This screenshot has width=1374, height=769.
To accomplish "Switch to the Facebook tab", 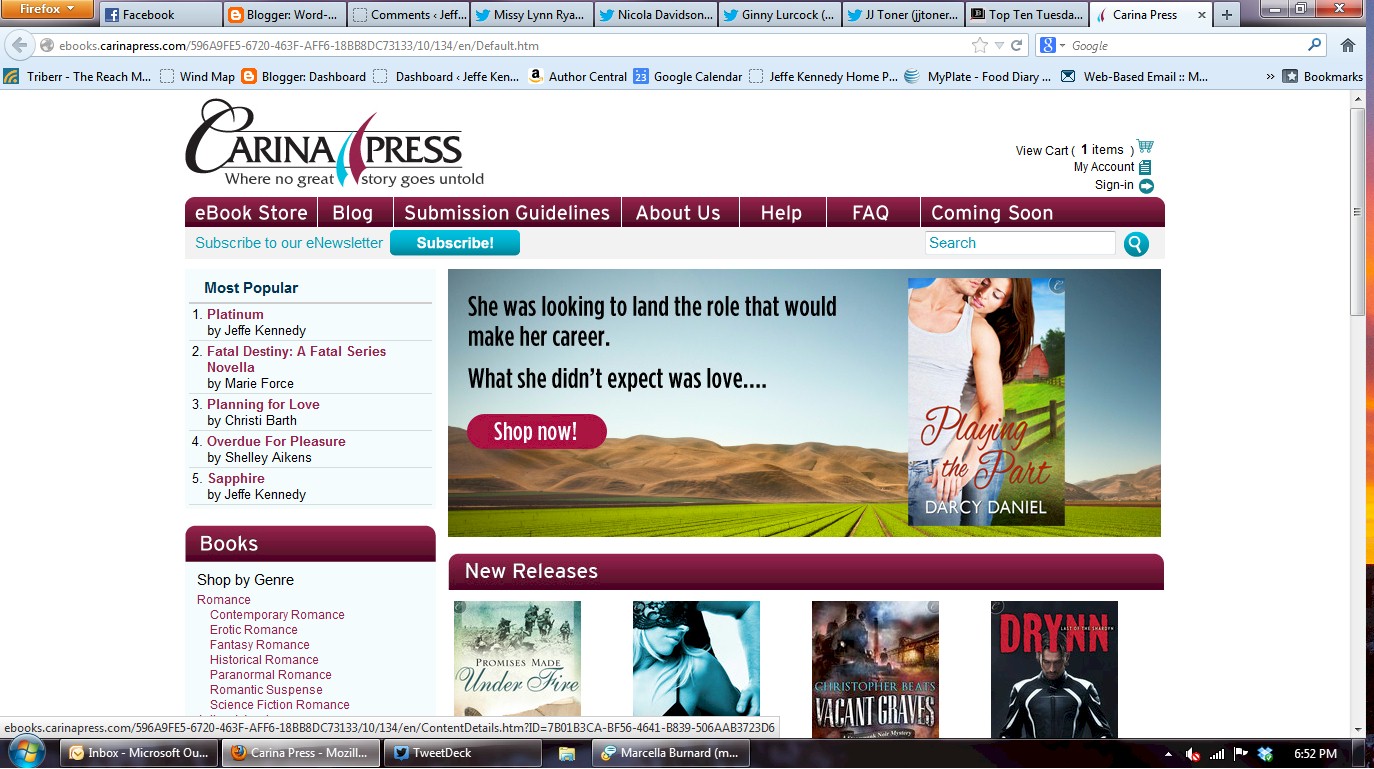I will (x=160, y=14).
